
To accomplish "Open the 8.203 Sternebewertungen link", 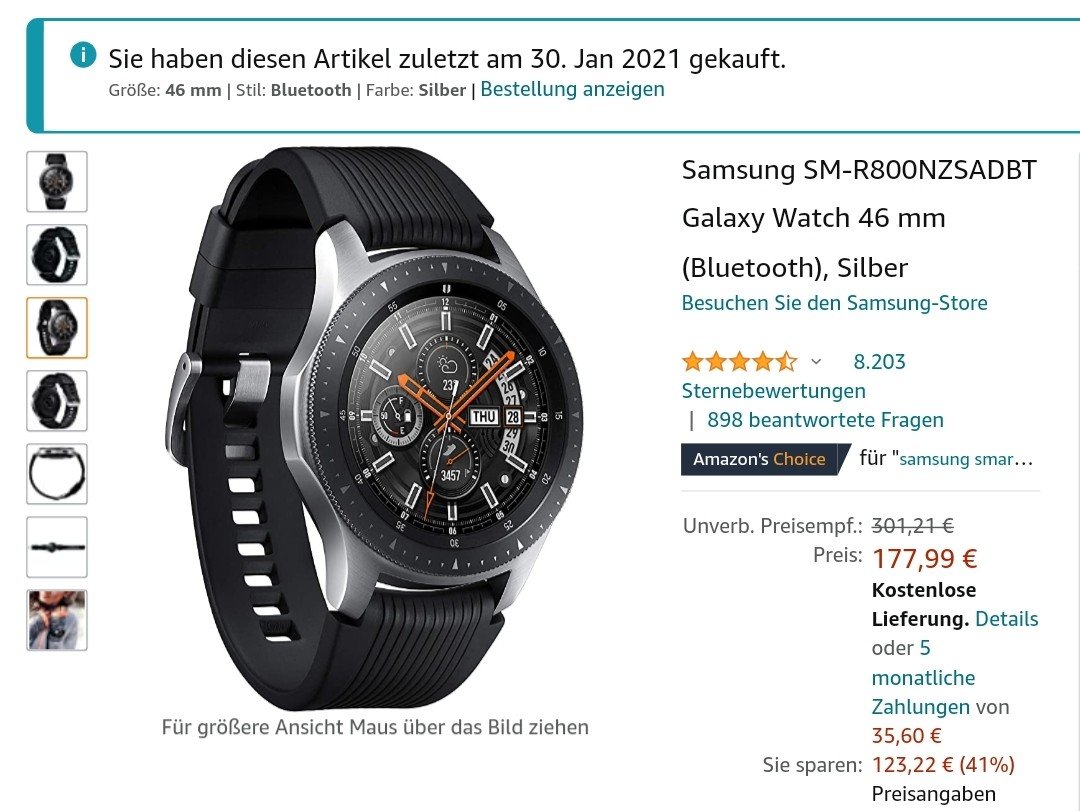I will coord(793,376).
